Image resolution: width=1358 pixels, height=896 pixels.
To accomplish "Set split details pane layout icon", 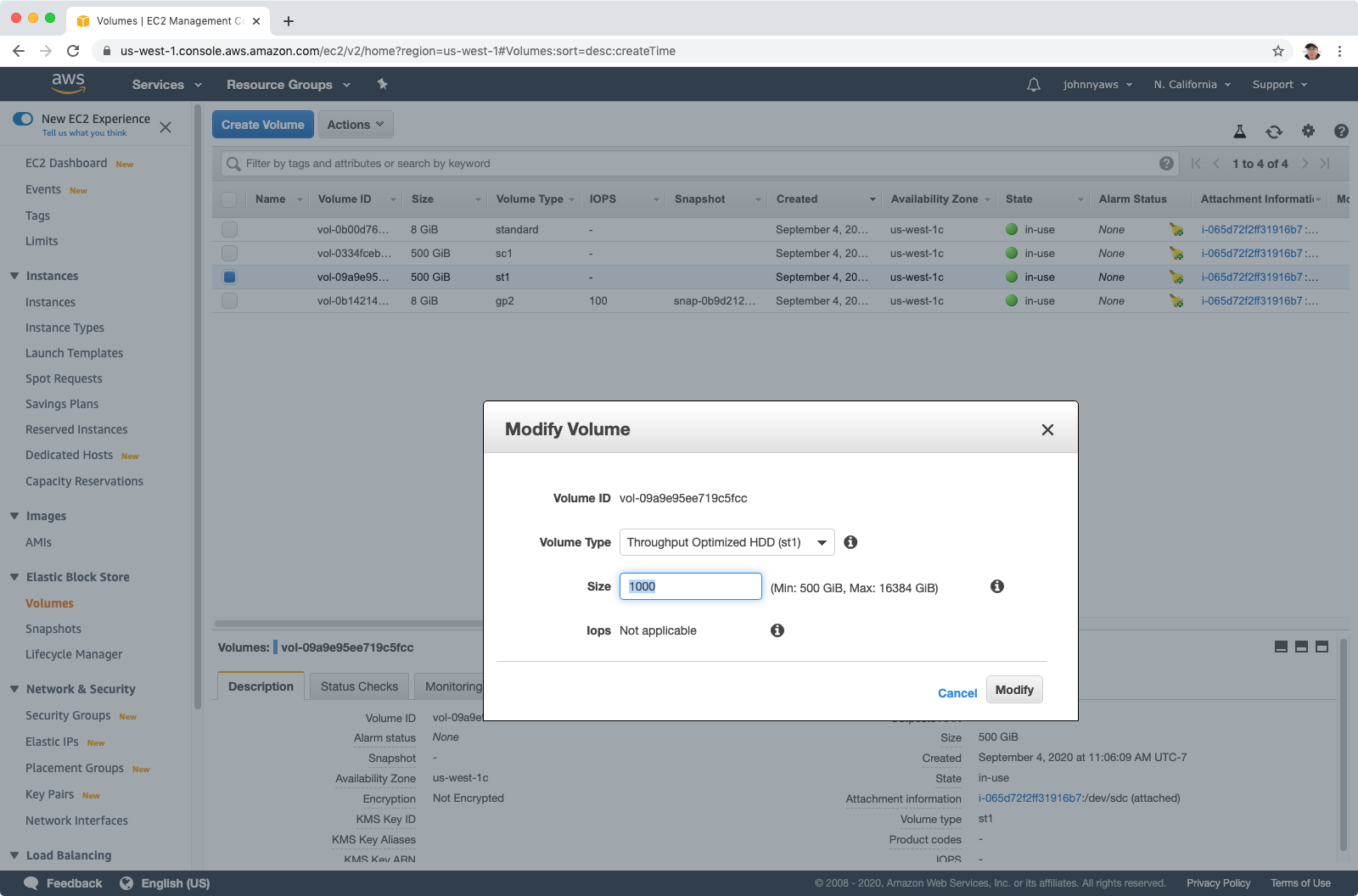I will pyautogui.click(x=1302, y=647).
